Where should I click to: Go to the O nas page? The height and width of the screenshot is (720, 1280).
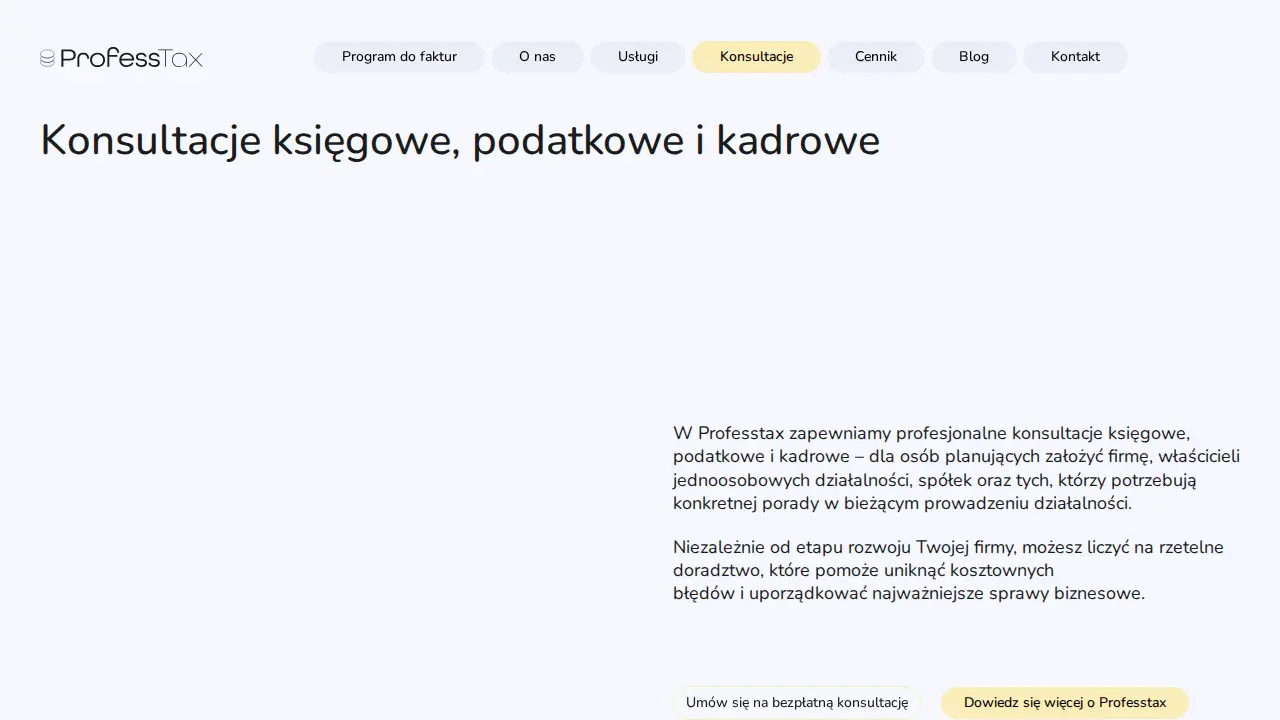click(x=537, y=57)
